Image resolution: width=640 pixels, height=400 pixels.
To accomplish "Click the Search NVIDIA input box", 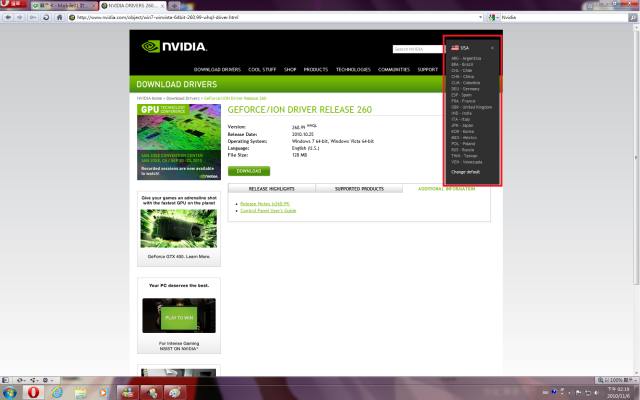I will click(418, 49).
